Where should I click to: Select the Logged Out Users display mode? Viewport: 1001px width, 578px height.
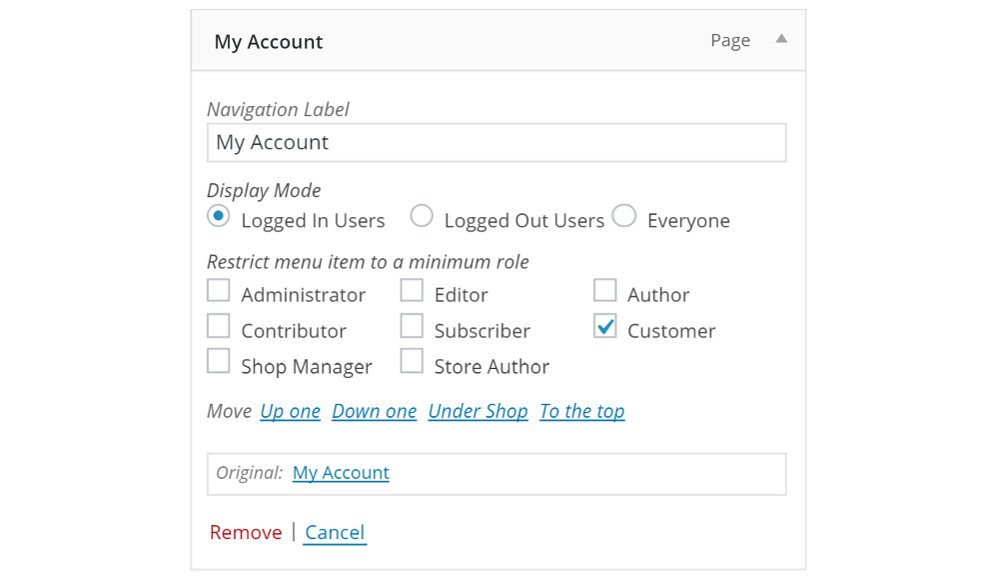[422, 215]
